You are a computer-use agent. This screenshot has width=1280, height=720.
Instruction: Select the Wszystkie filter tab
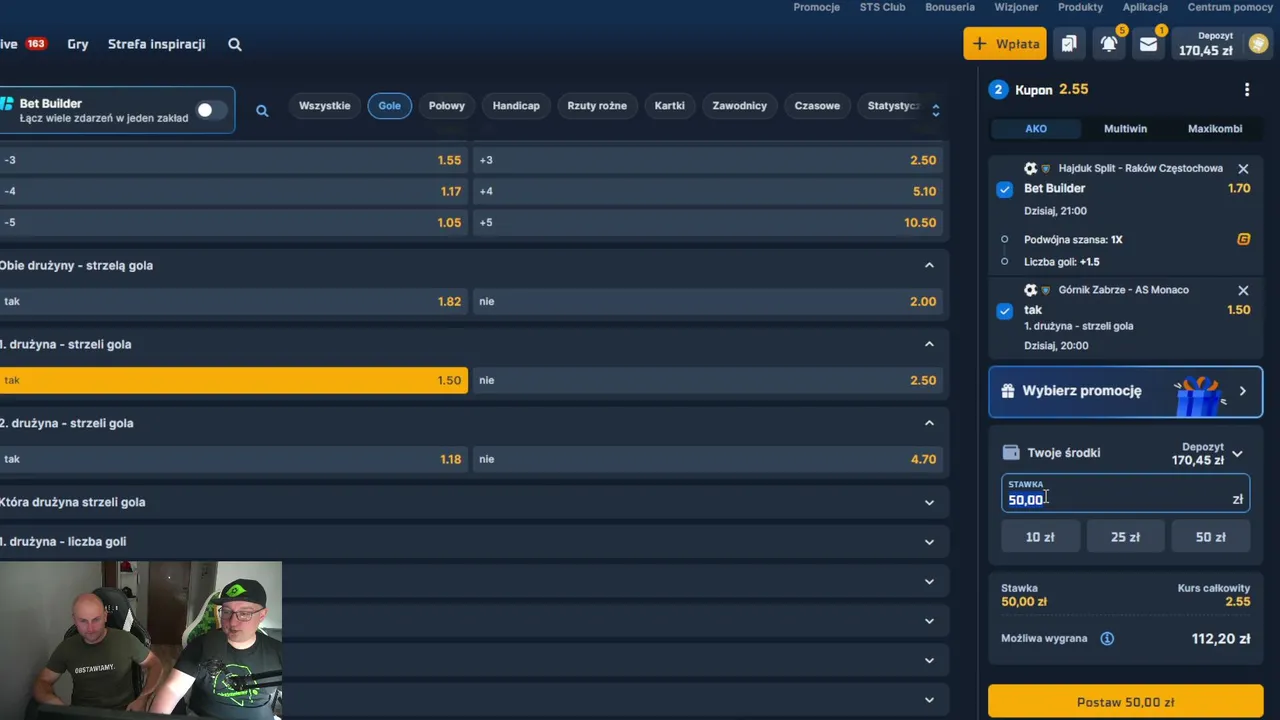tap(325, 106)
